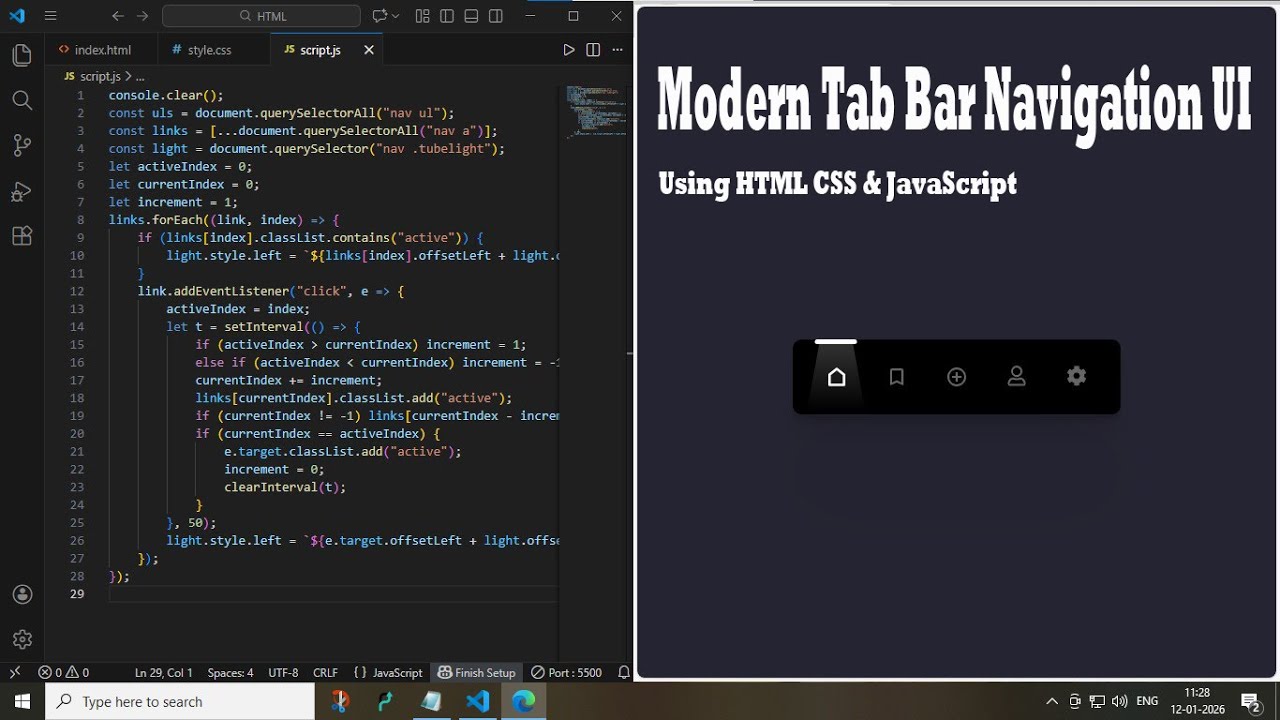Viewport: 1280px width, 720px height.
Task: Select the Profile tab in the preview nav
Action: pos(1017,377)
